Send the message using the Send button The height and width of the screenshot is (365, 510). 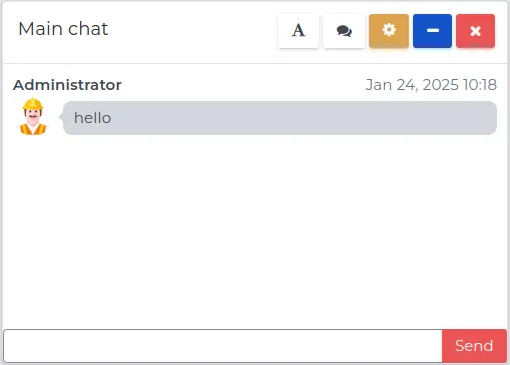(474, 346)
